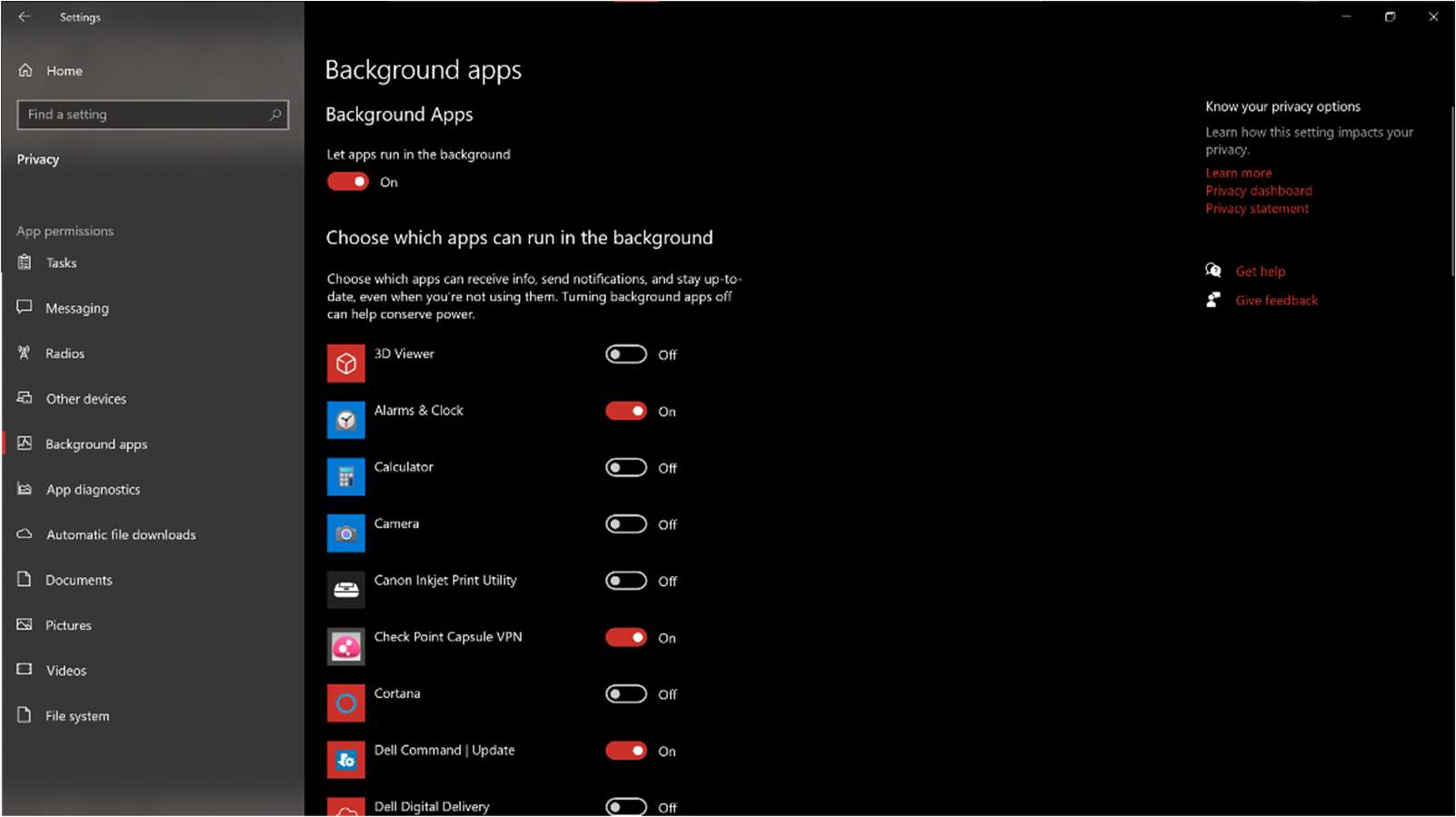The image size is (1456, 817).
Task: Open the Privacy statement link
Action: click(1256, 208)
